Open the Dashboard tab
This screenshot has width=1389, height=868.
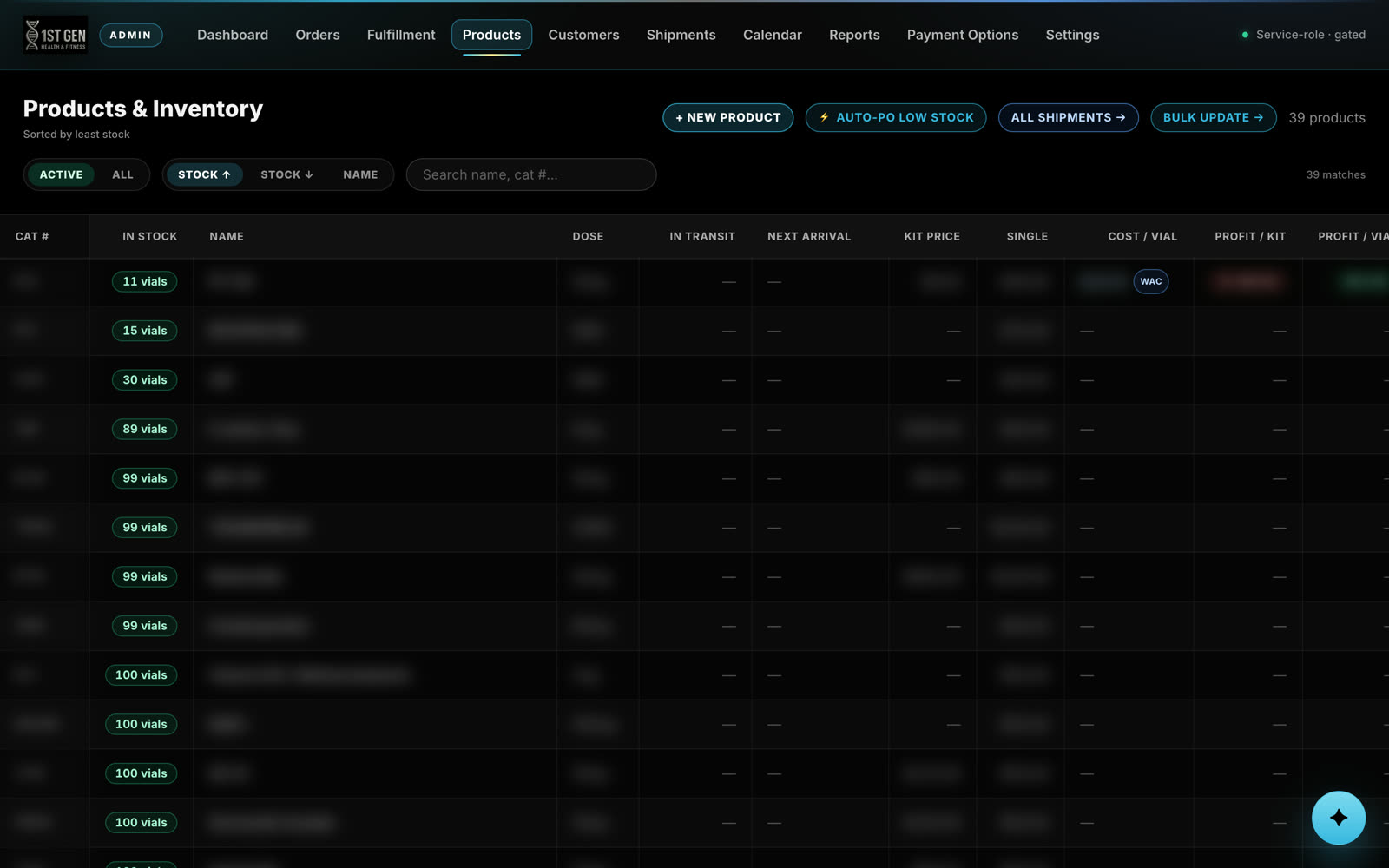[x=233, y=35]
